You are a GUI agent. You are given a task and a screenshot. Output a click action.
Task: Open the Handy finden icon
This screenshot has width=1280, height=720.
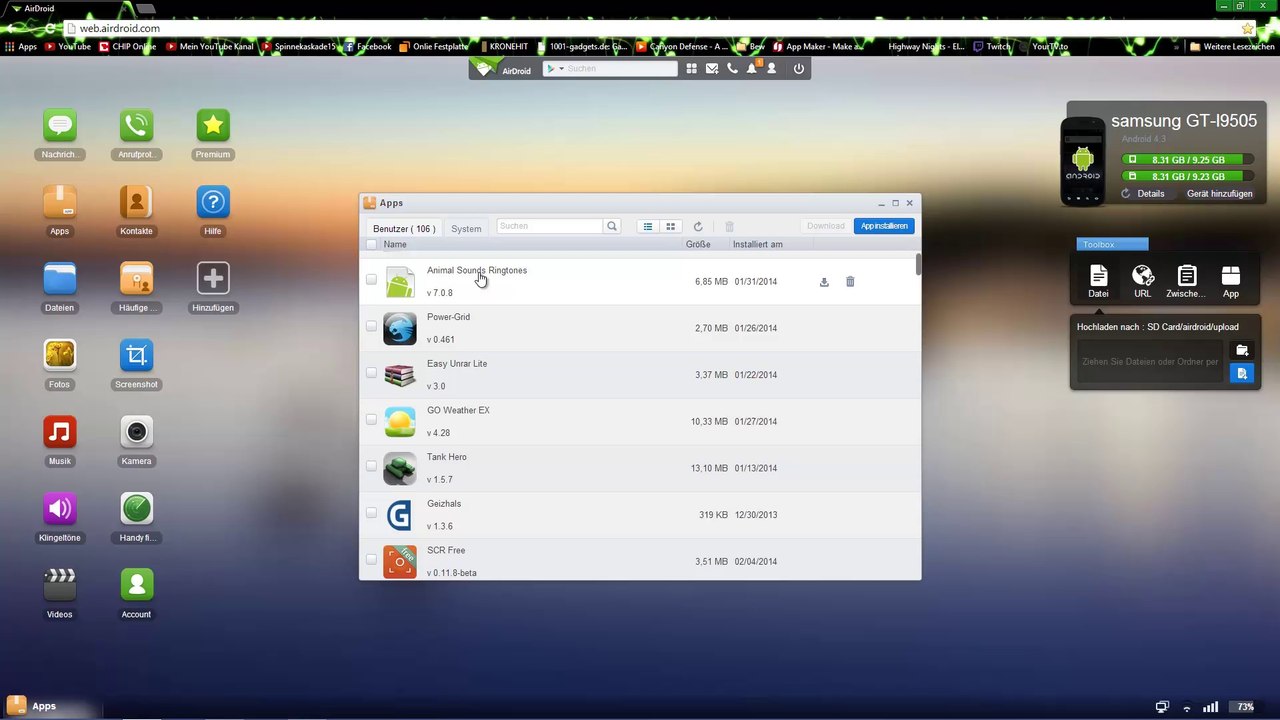click(136, 509)
